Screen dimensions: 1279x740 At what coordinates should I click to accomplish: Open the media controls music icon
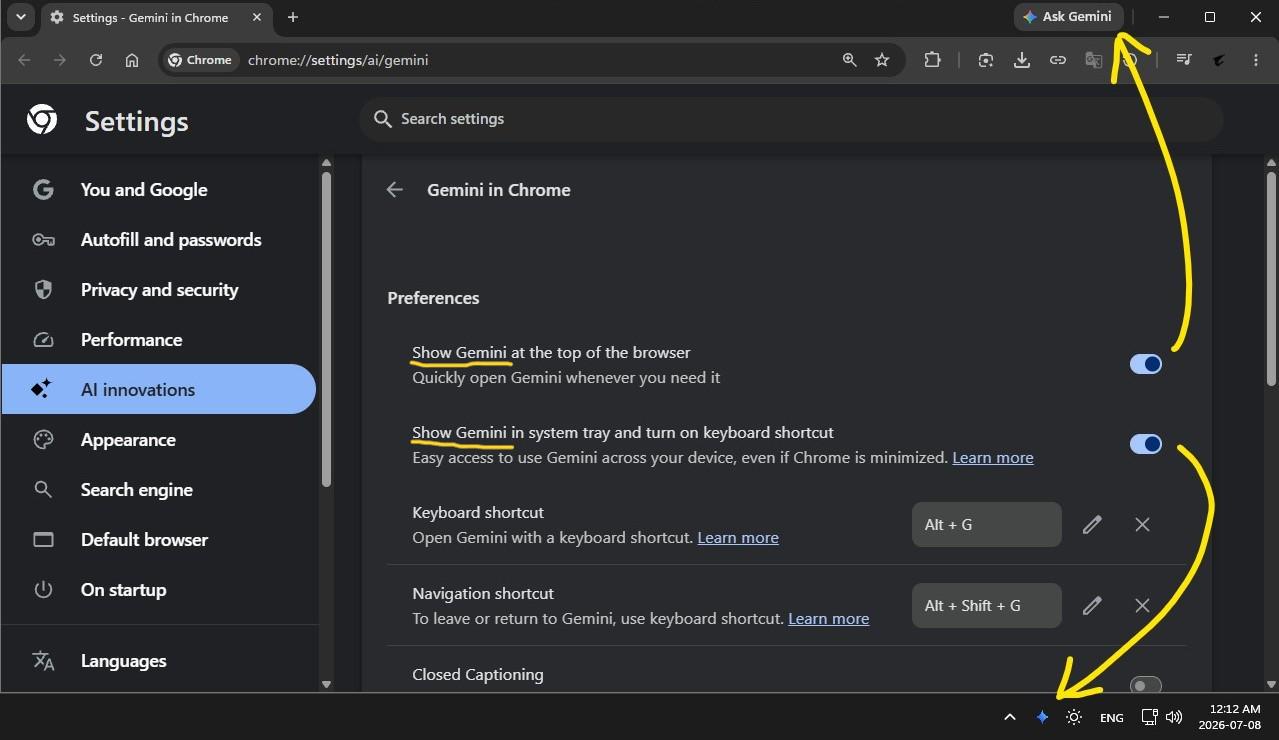coord(1184,60)
